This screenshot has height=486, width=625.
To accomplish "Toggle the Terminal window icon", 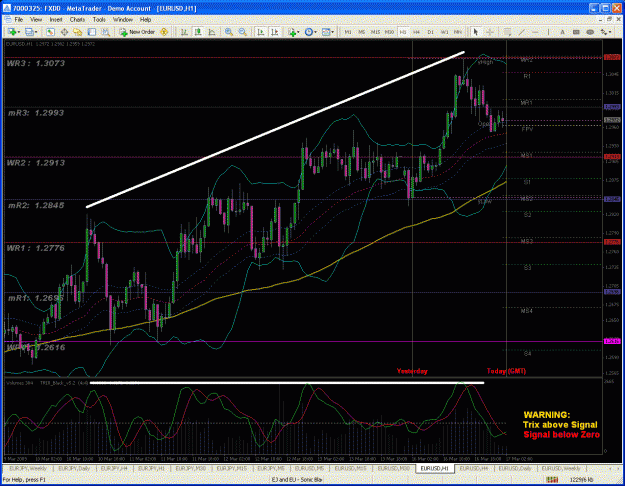I will click(92, 32).
